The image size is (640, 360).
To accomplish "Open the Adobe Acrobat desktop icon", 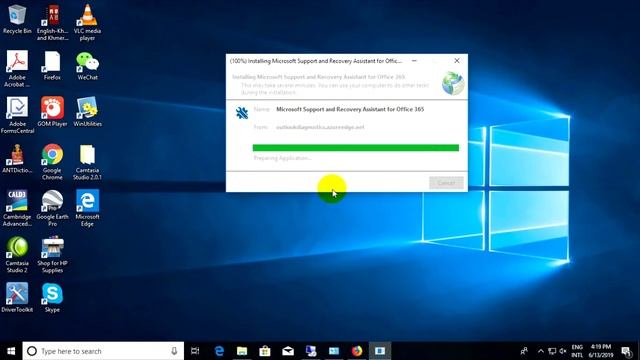I will (x=17, y=69).
